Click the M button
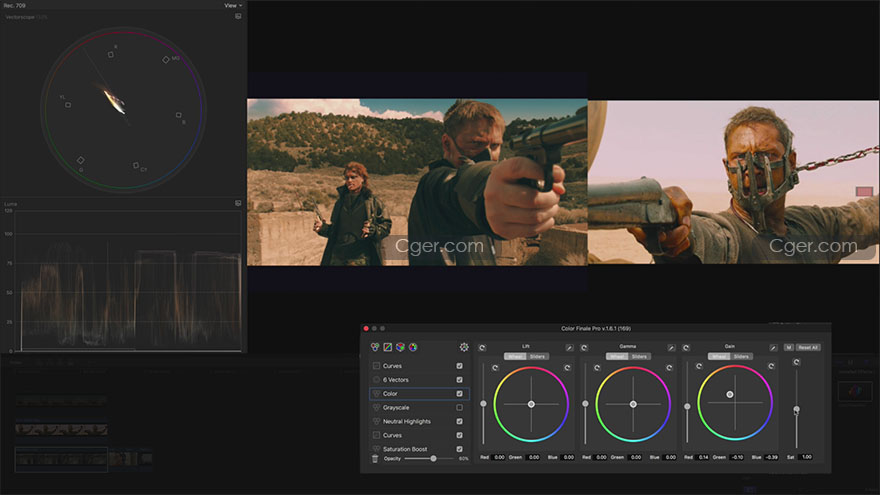Screen dimensions: 880x495 pyautogui.click(x=789, y=347)
